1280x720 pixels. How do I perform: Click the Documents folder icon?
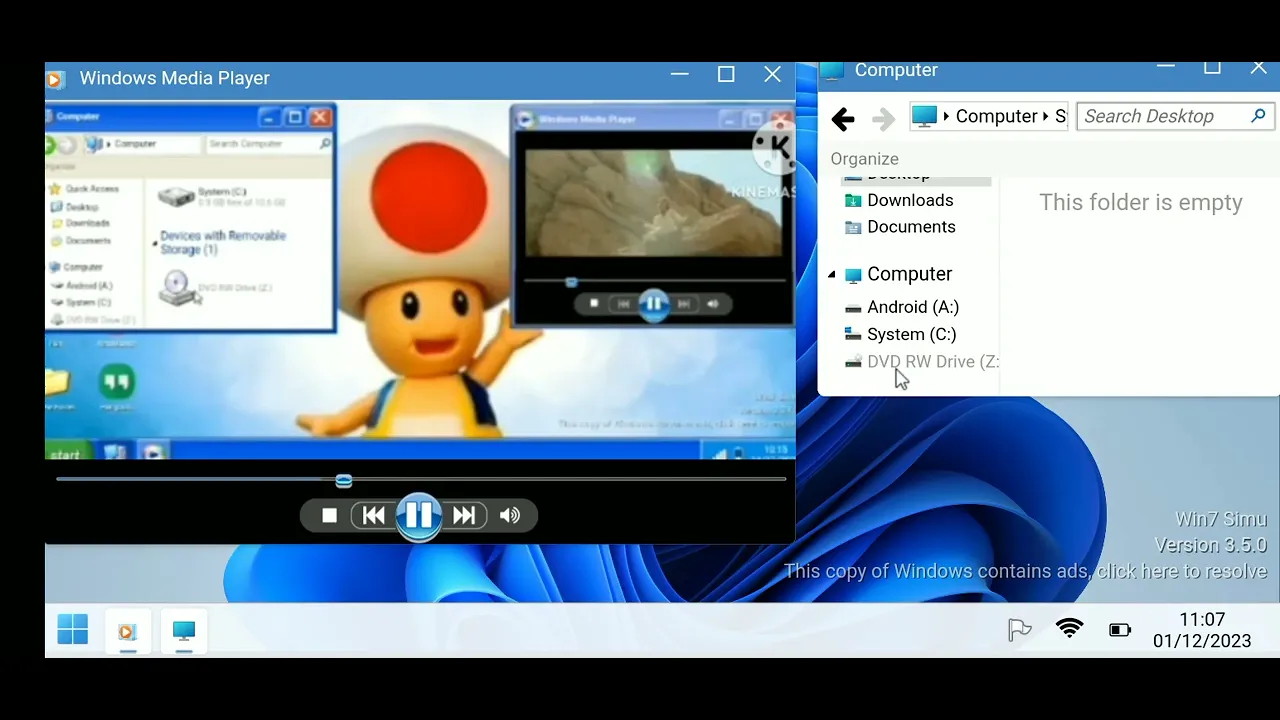point(853,227)
